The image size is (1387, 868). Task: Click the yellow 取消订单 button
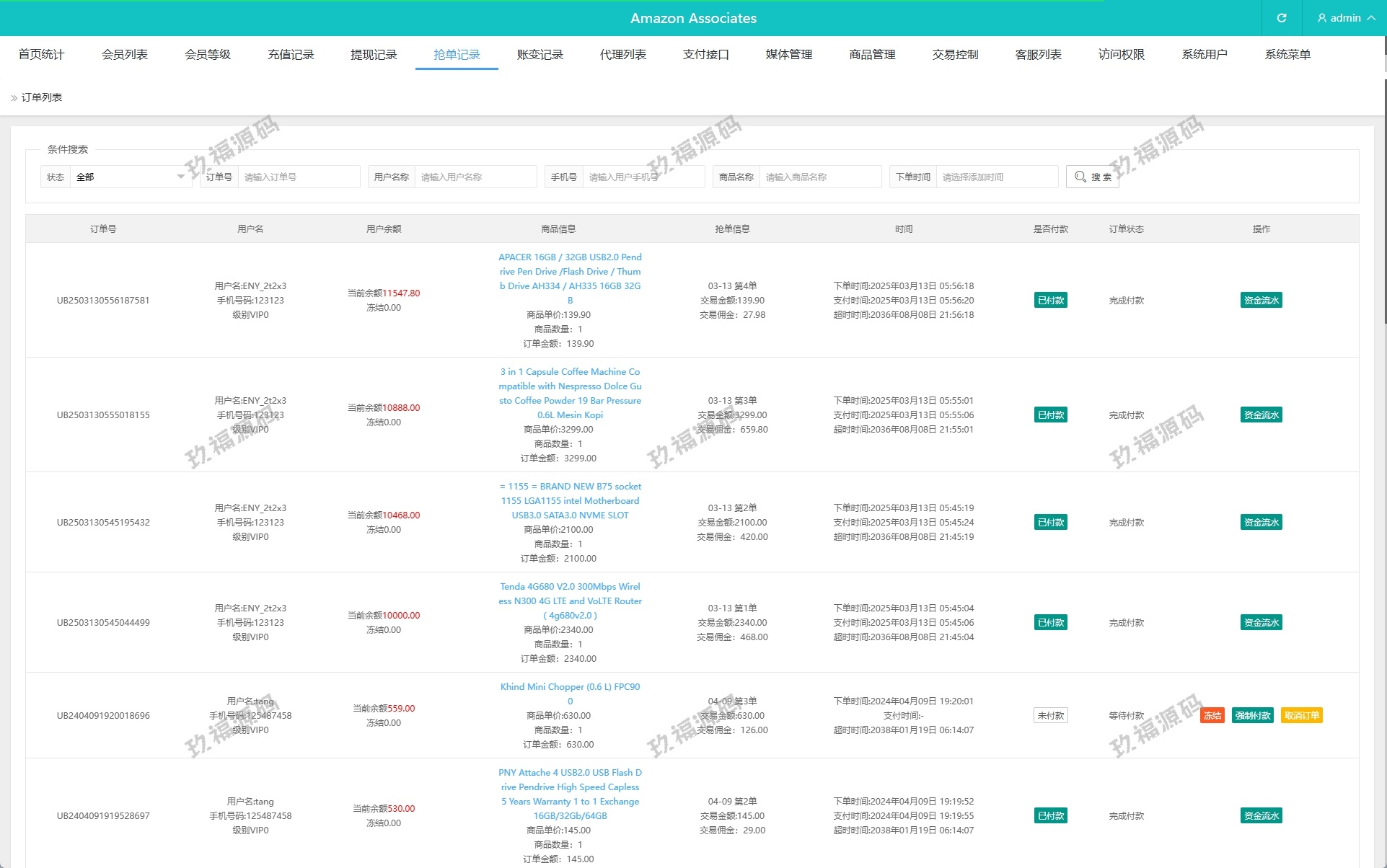coord(1301,715)
